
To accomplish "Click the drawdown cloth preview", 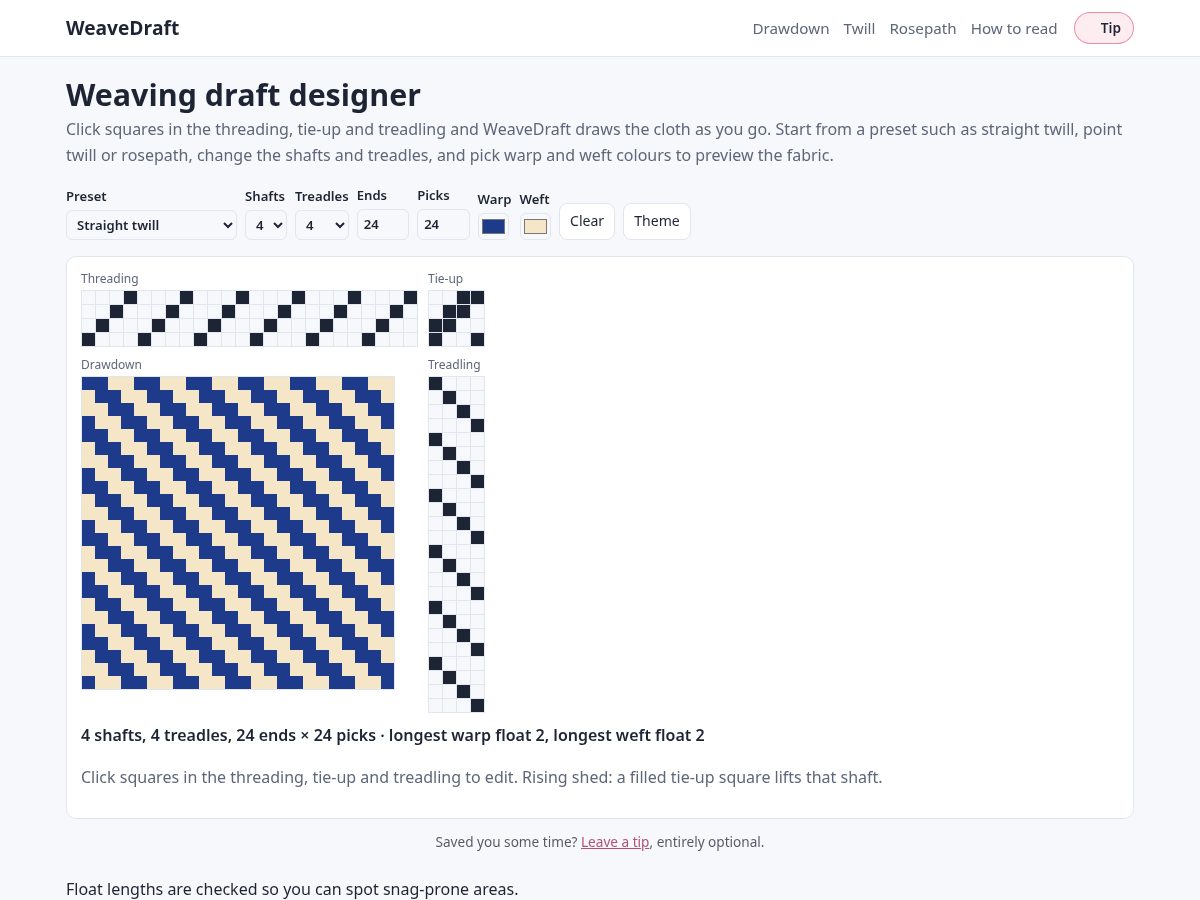I will pyautogui.click(x=238, y=533).
